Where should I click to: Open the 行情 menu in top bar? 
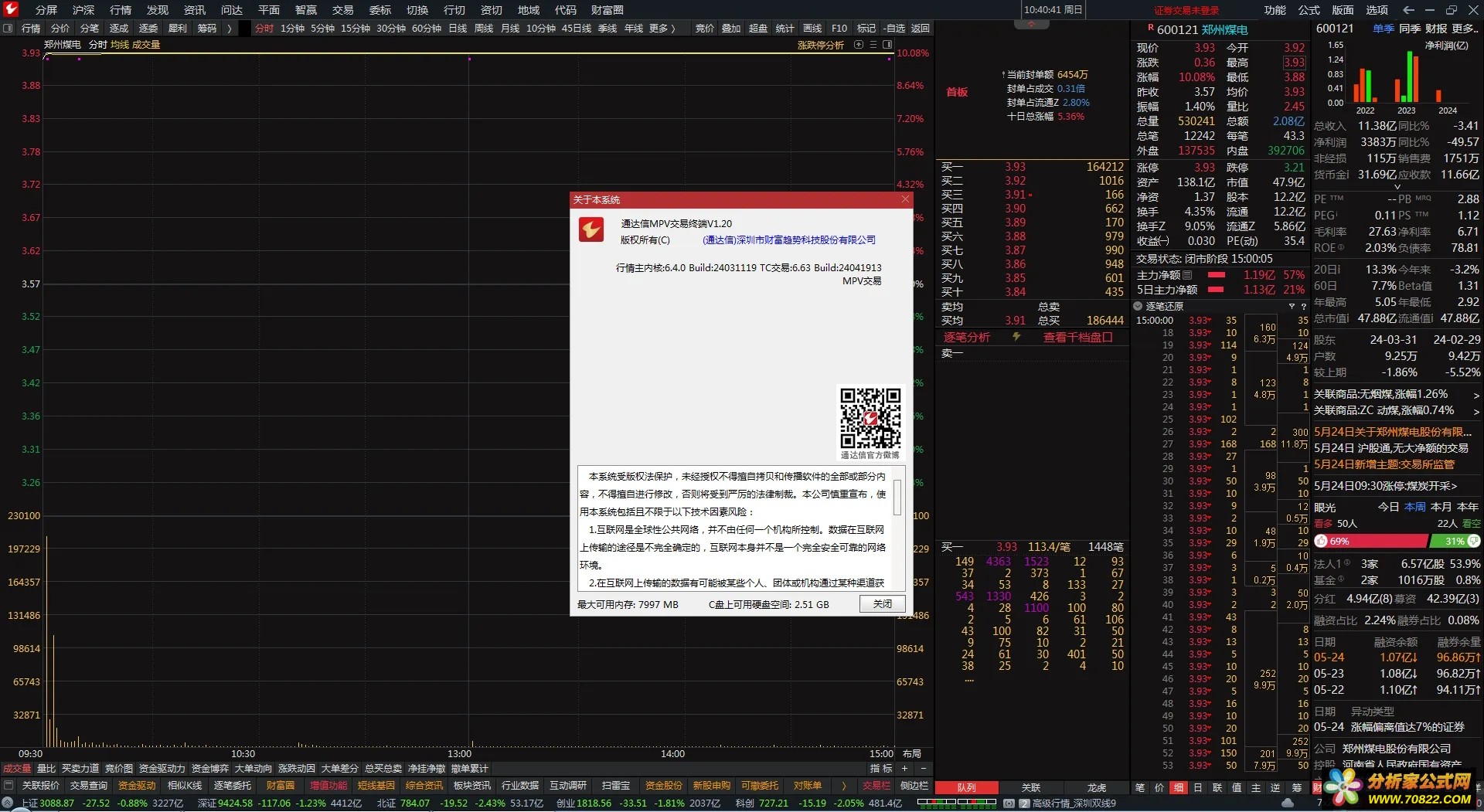121,10
